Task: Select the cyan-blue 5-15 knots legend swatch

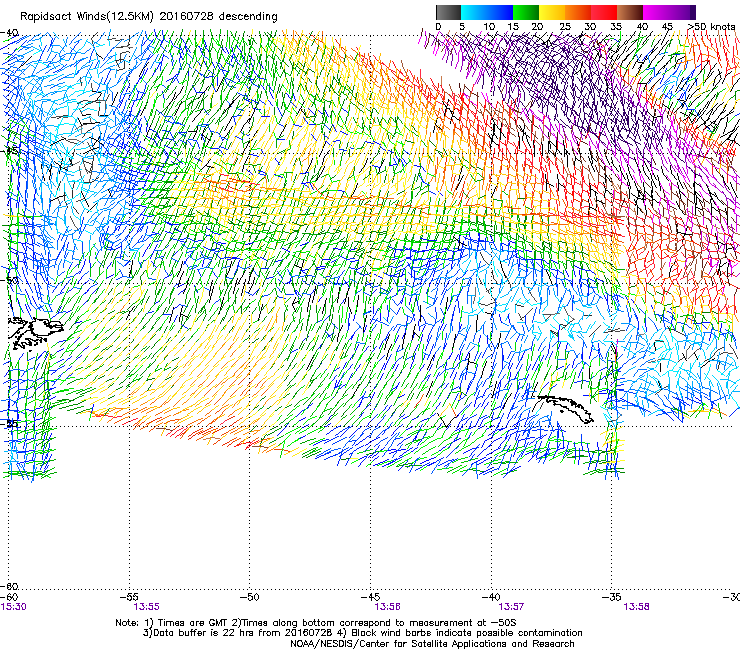Action: tap(487, 12)
